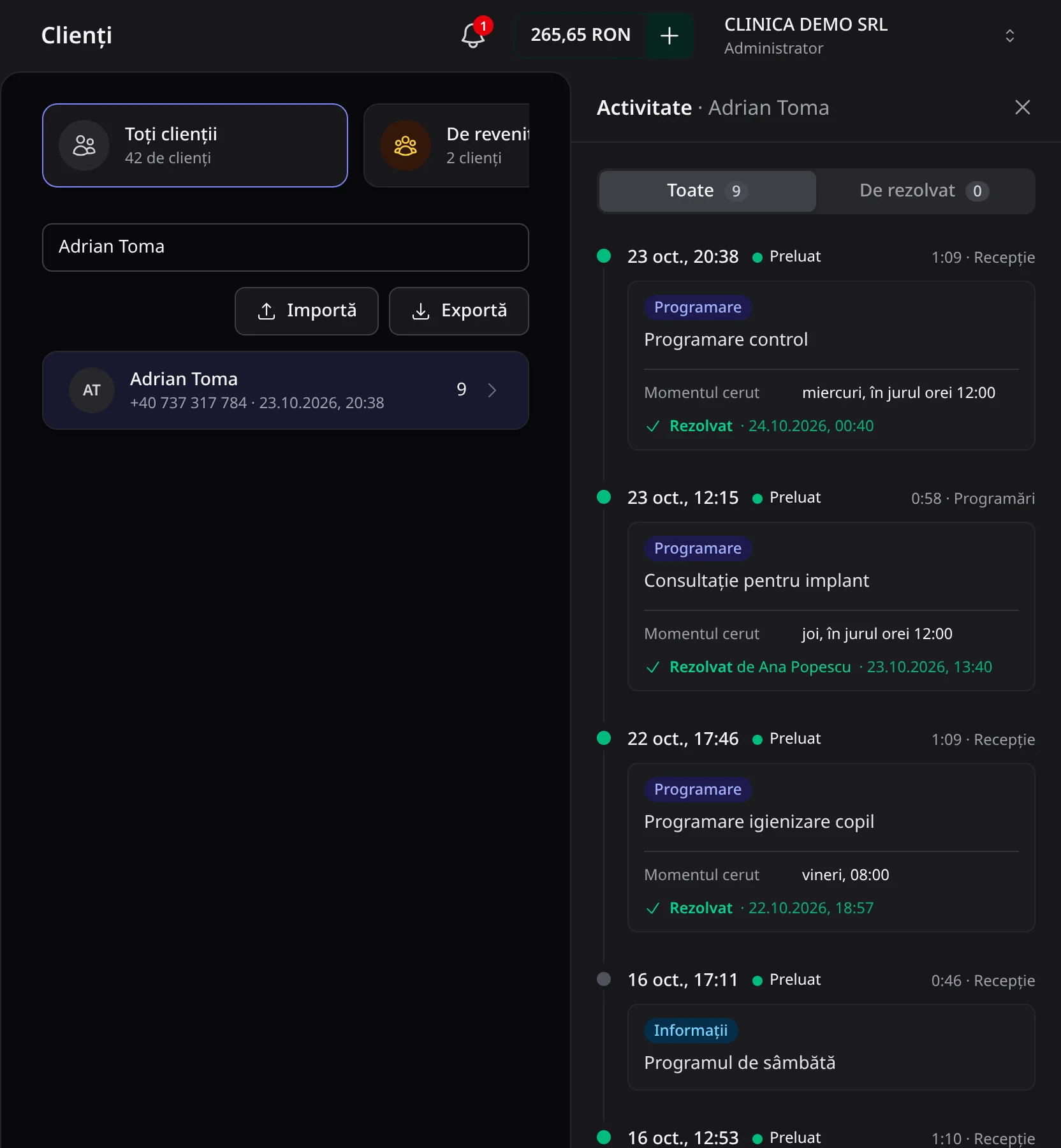The image size is (1061, 1148).
Task: Open the Consultație pentru implant card
Action: click(x=831, y=607)
